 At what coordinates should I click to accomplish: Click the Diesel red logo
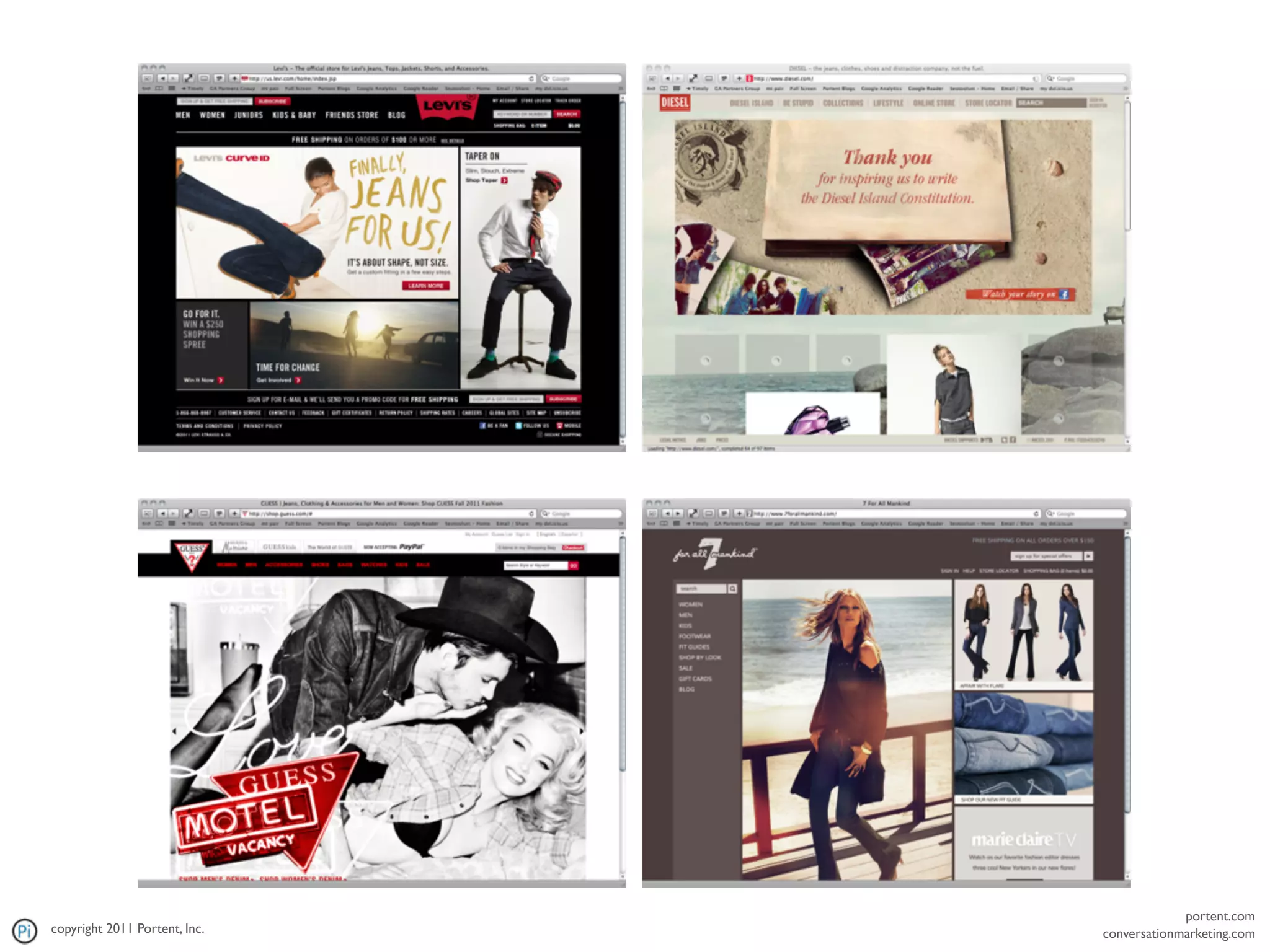click(674, 102)
